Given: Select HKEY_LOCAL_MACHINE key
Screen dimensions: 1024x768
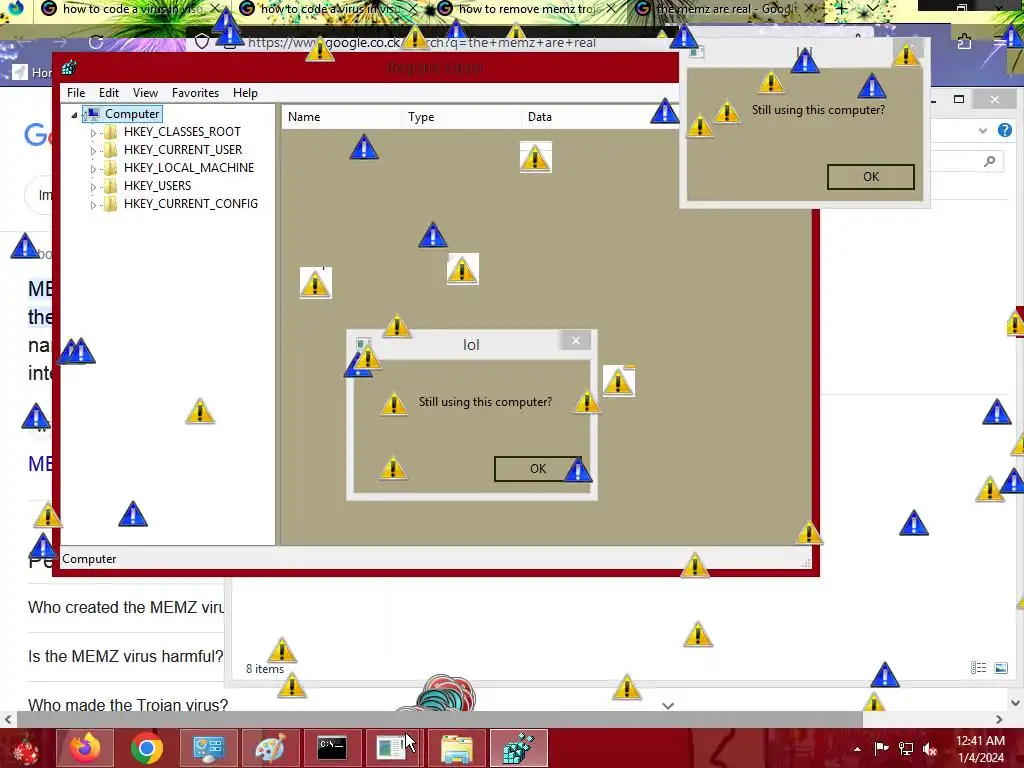Looking at the screenshot, I should tap(189, 168).
